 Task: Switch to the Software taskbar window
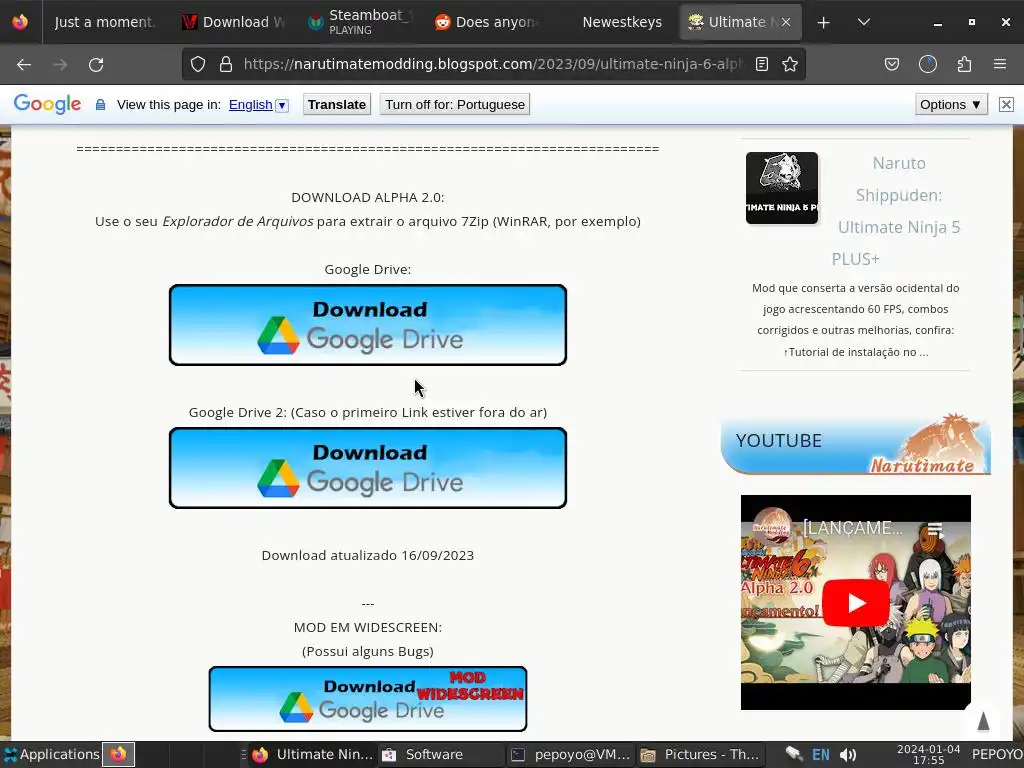(441, 754)
